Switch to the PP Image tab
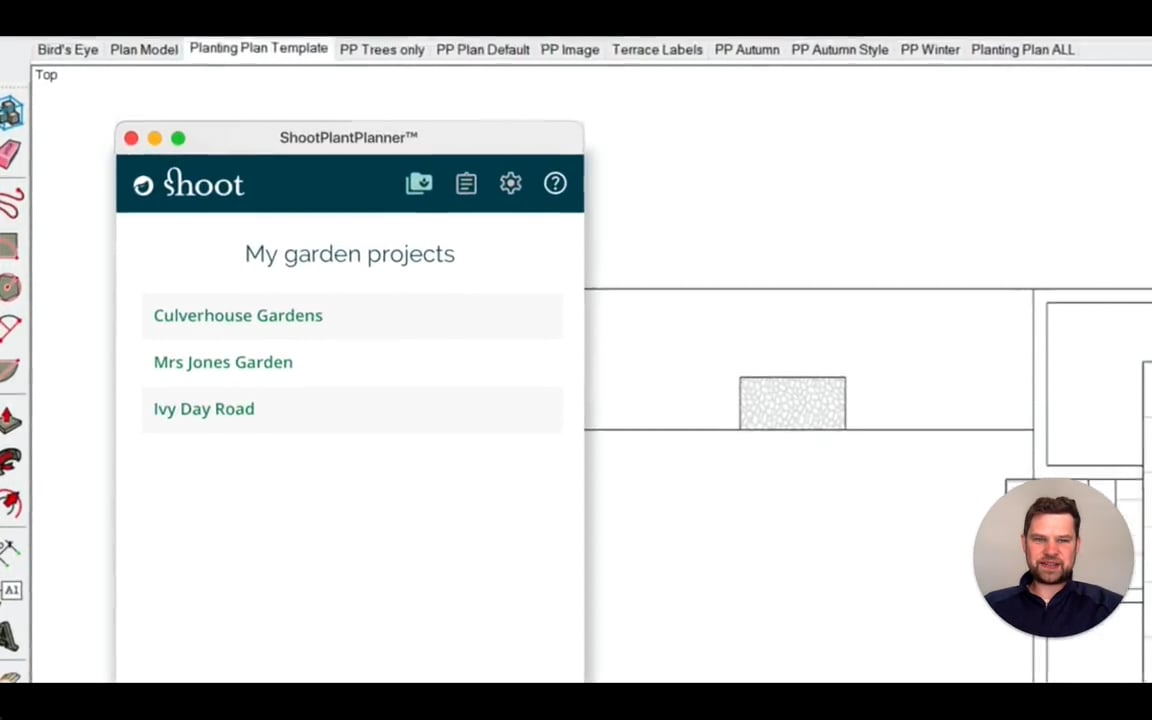1152x720 pixels. coord(570,50)
